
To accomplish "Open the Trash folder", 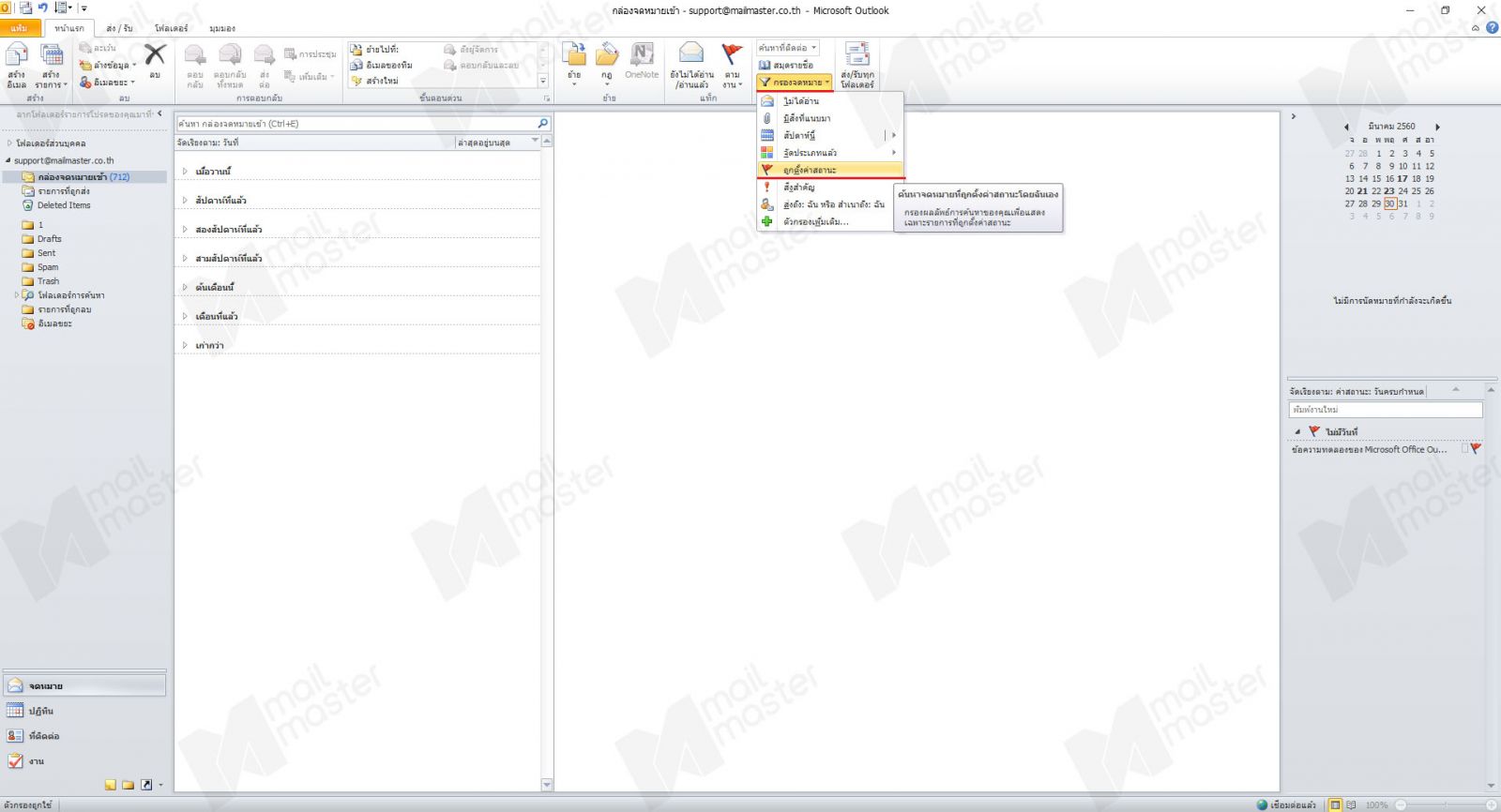I will click(x=48, y=281).
